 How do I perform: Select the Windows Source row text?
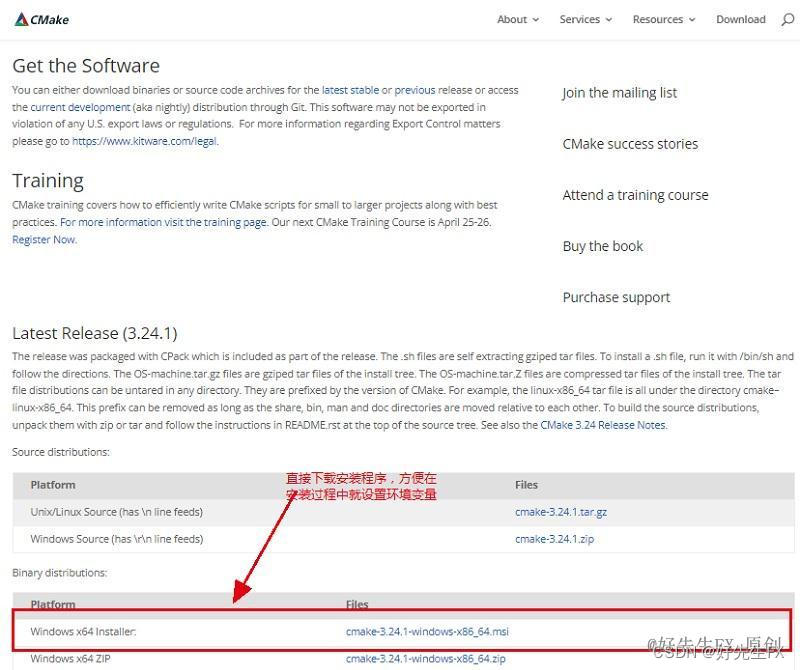[x=116, y=539]
